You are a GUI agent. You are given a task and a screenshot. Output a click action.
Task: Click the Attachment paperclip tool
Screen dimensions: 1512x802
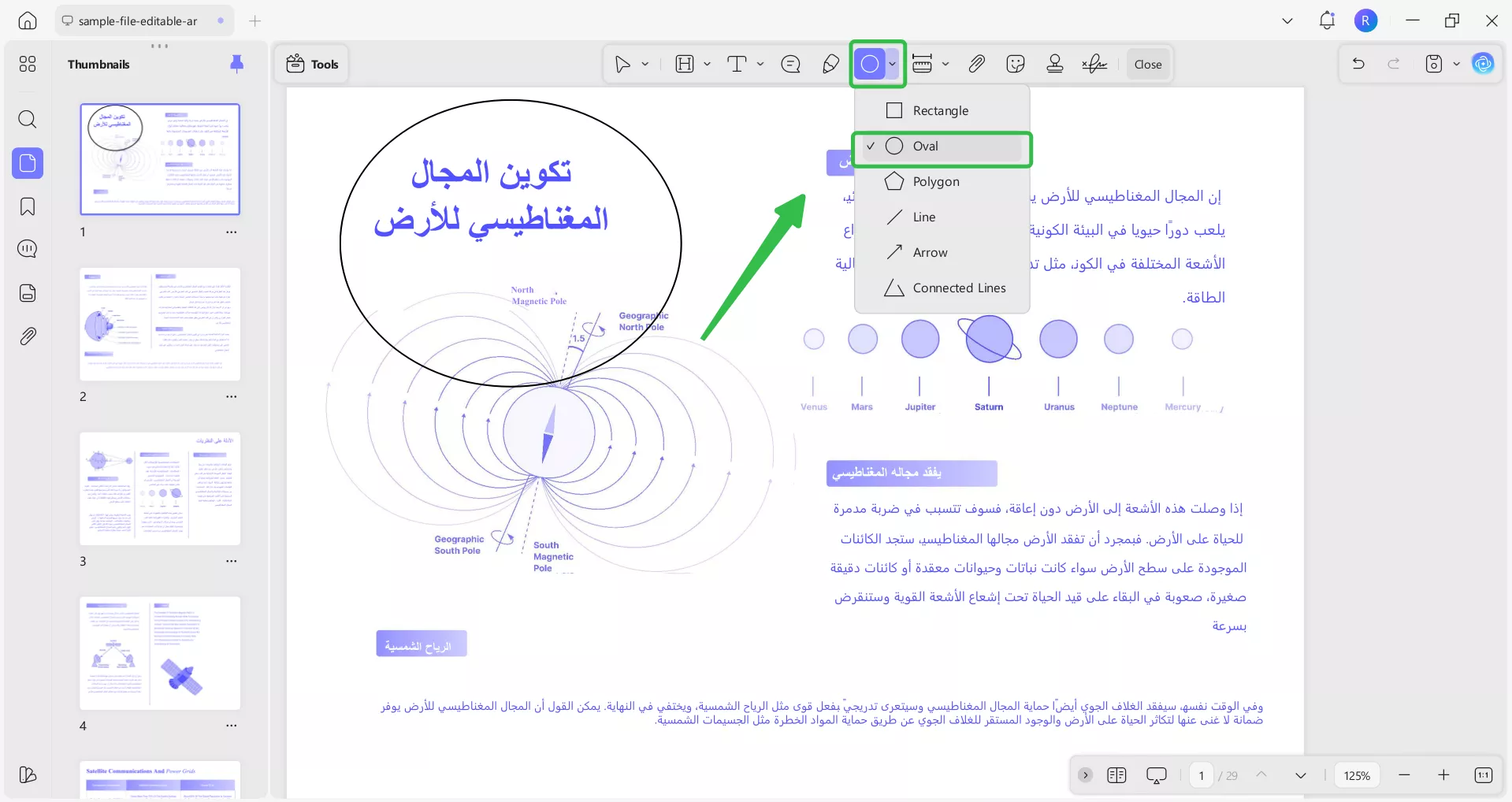[x=976, y=64]
